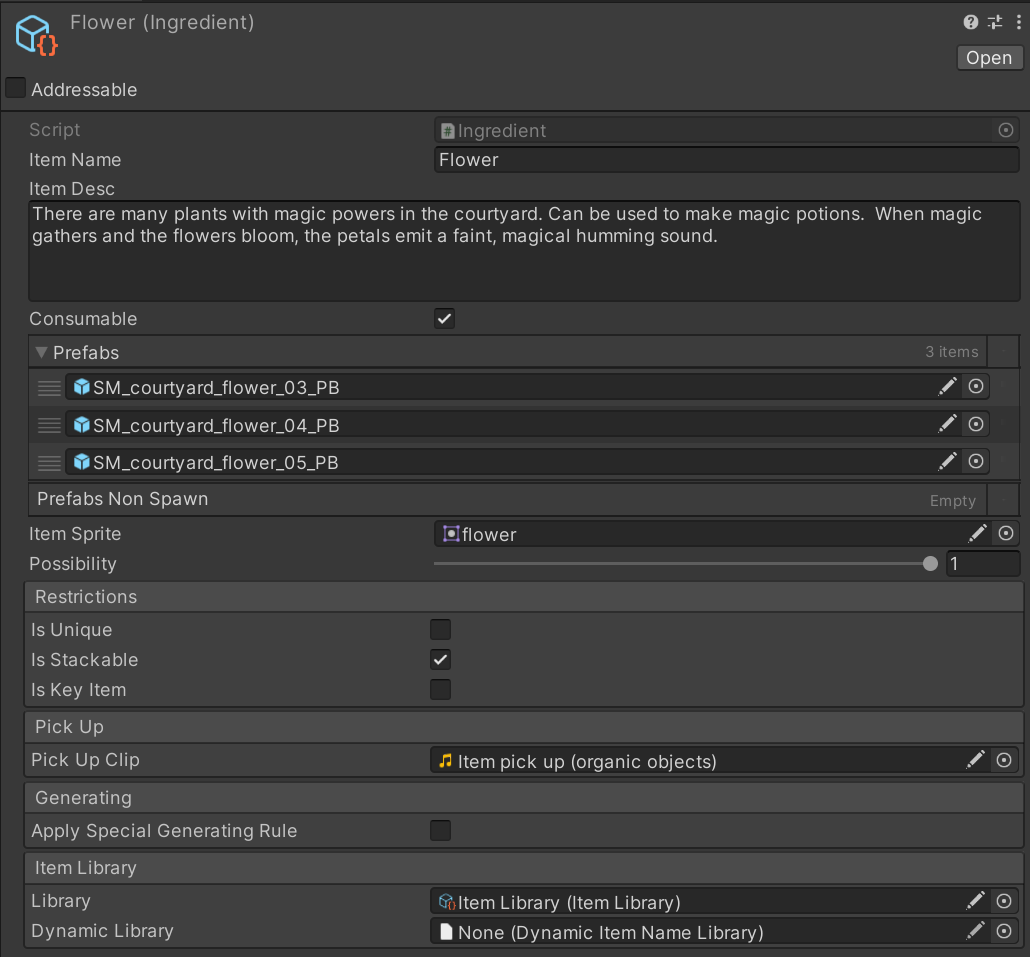Image resolution: width=1030 pixels, height=957 pixels.
Task: Click the Item Name text field
Action: point(725,160)
